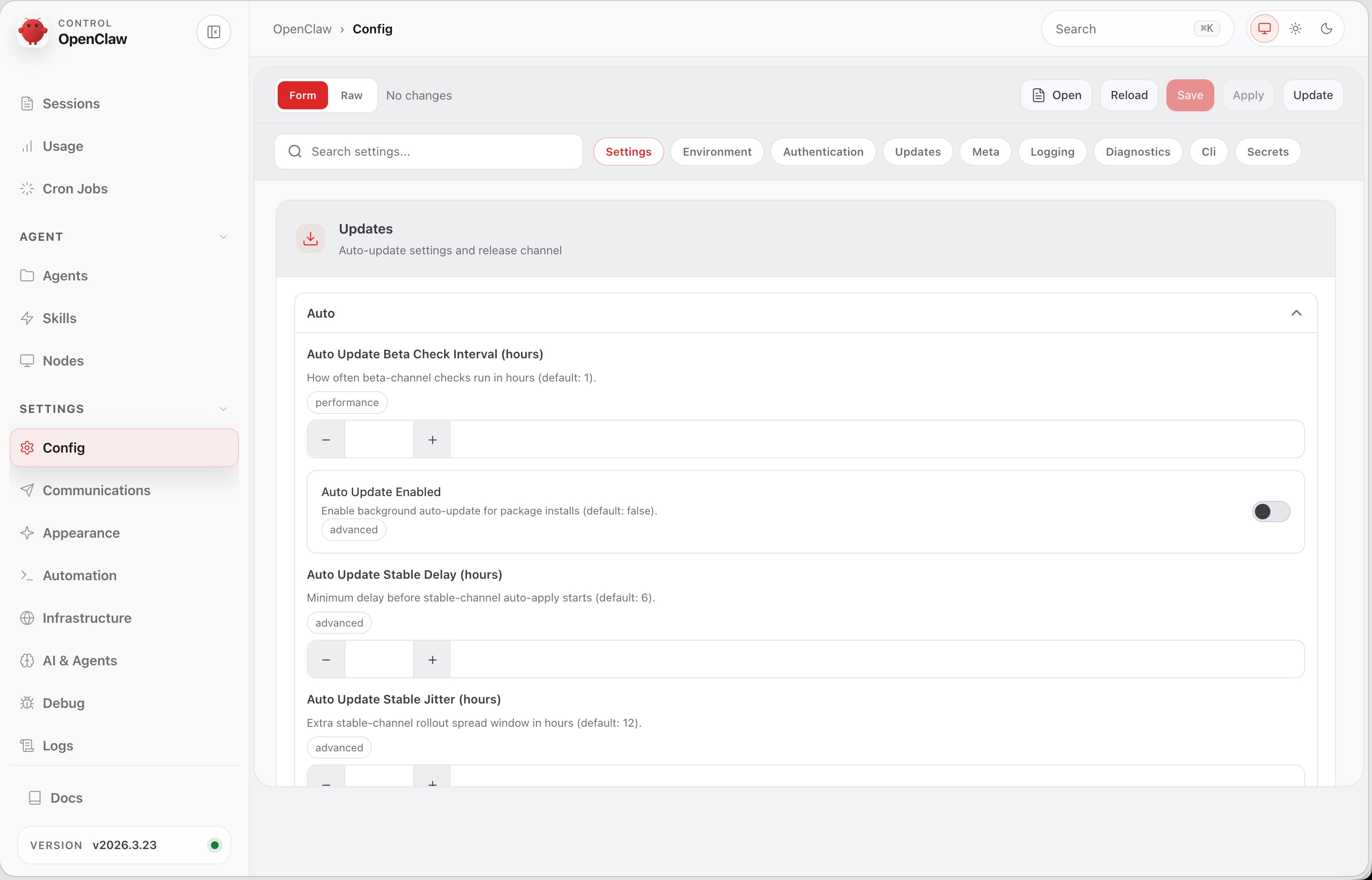This screenshot has width=1372, height=880.
Task: Click the Beta Check Interval number field
Action: pos(379,440)
